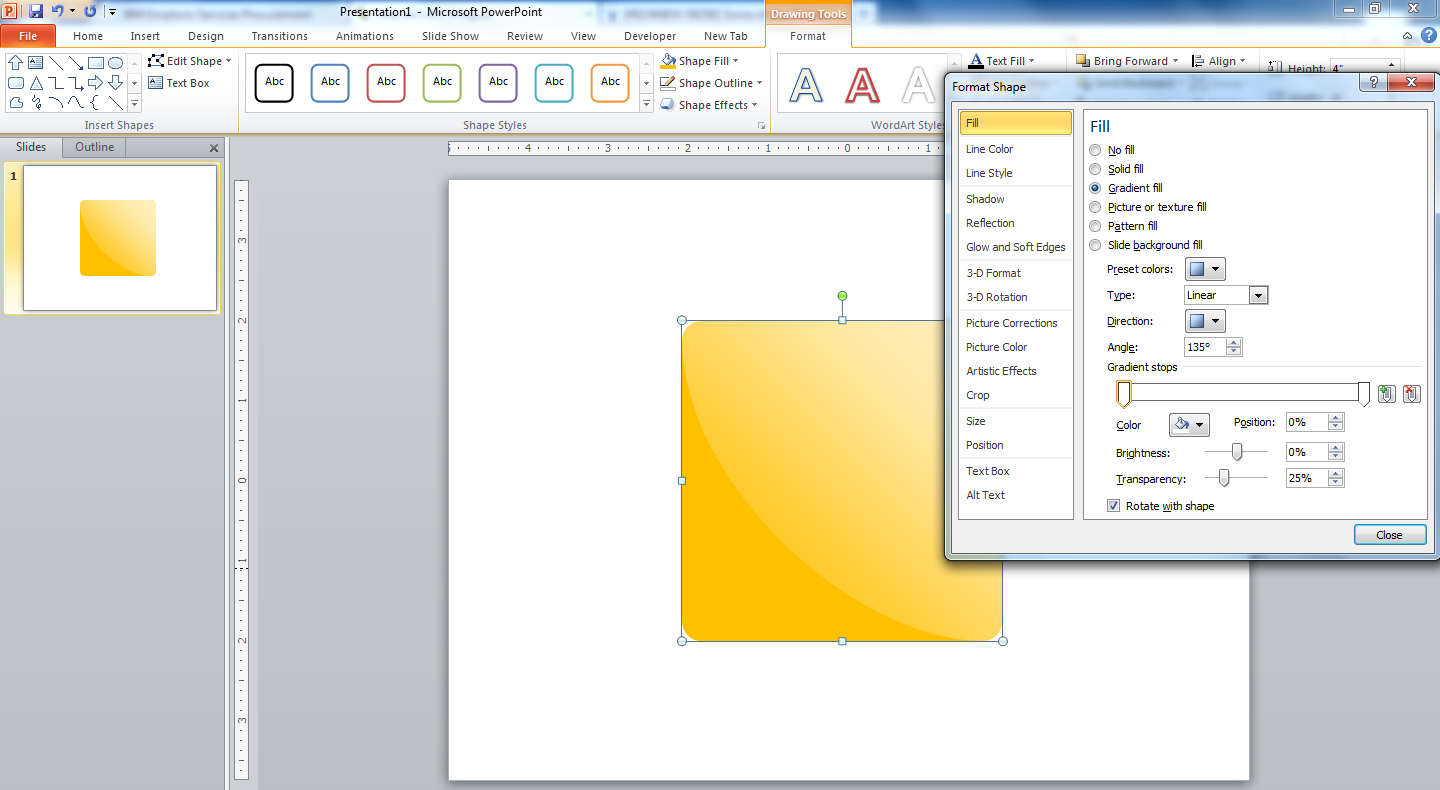Click the Bring Forward button
Image resolution: width=1440 pixels, height=790 pixels.
[1127, 61]
